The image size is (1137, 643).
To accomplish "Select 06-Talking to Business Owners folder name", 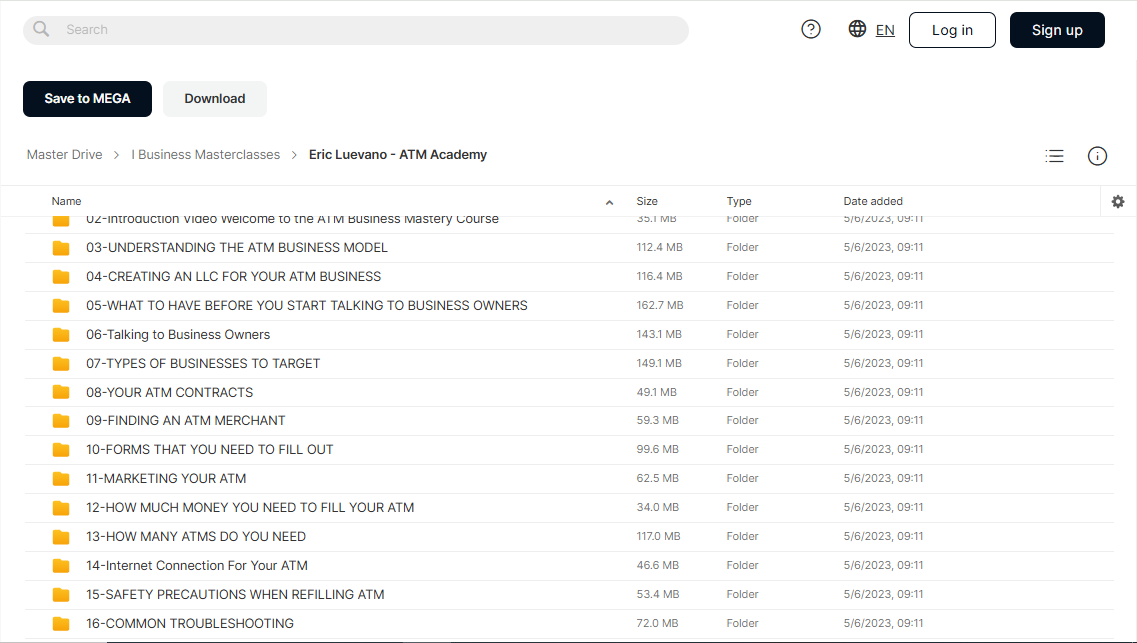I will click(178, 334).
